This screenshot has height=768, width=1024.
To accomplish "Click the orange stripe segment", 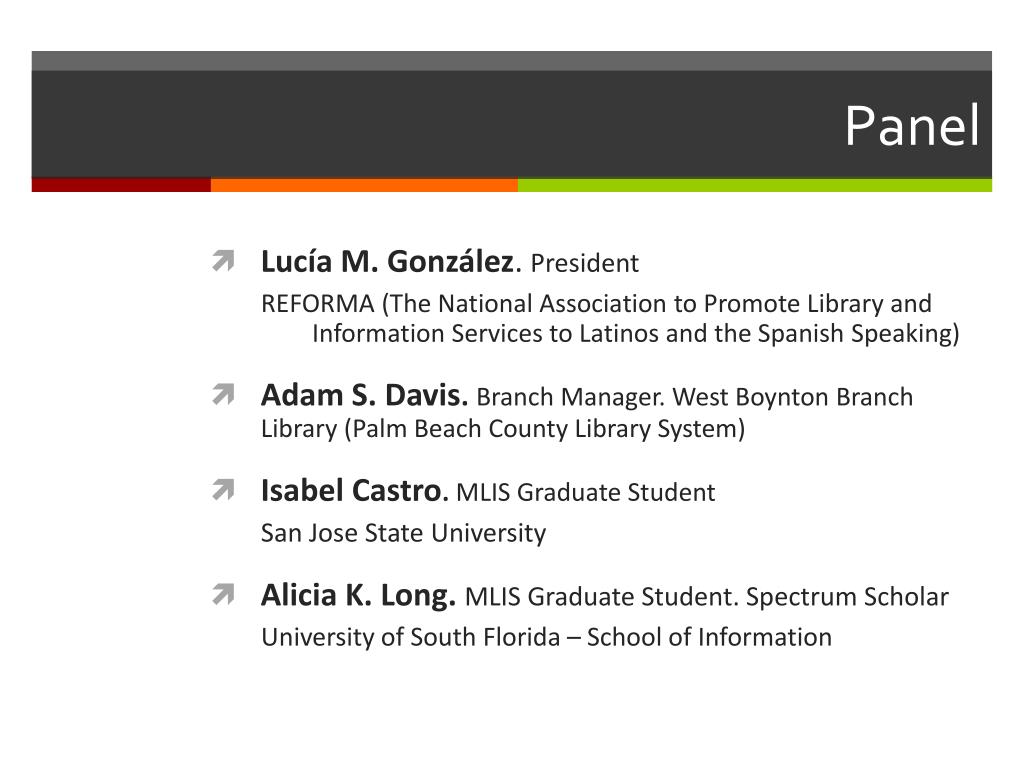I will tap(364, 185).
